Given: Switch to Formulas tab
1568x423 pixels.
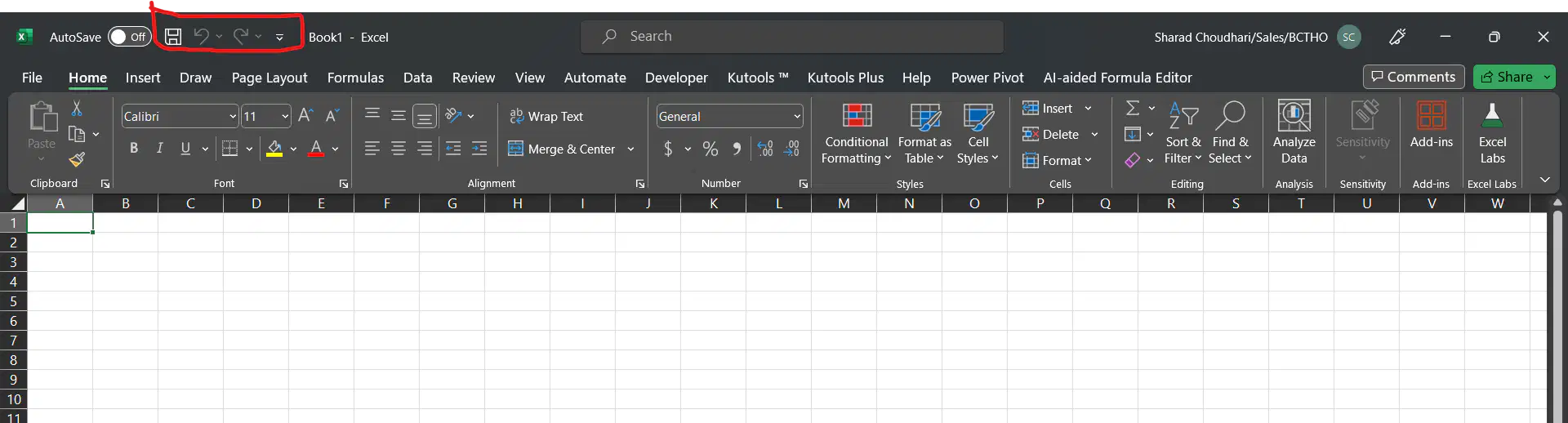Looking at the screenshot, I should [355, 78].
